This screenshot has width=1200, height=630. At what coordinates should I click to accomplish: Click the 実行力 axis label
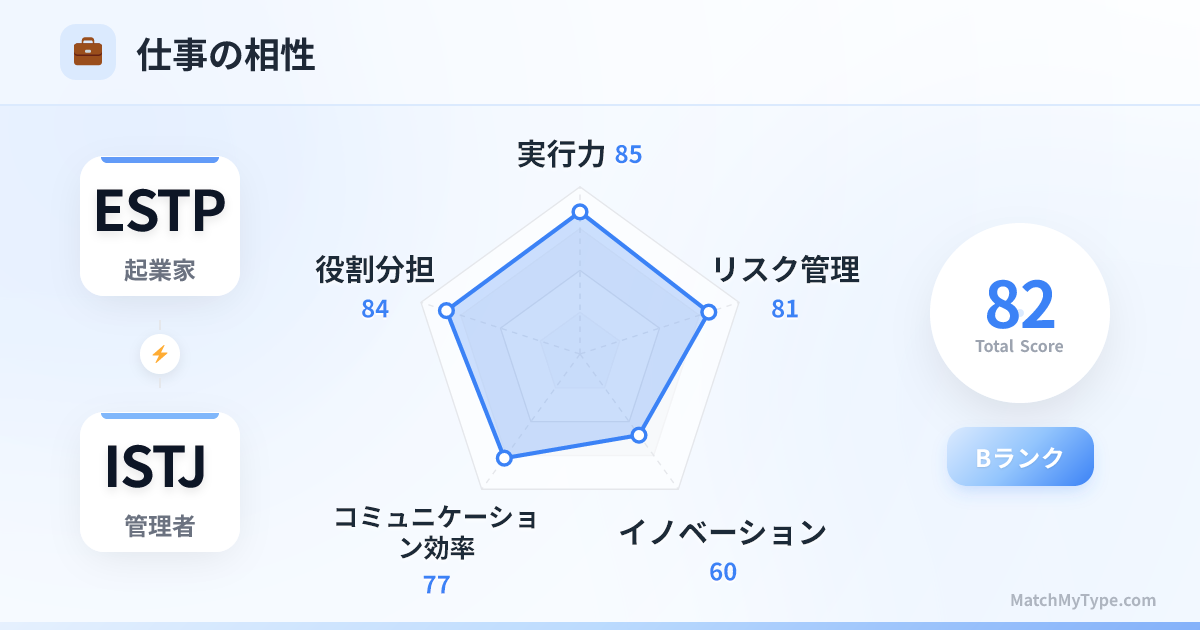(562, 154)
